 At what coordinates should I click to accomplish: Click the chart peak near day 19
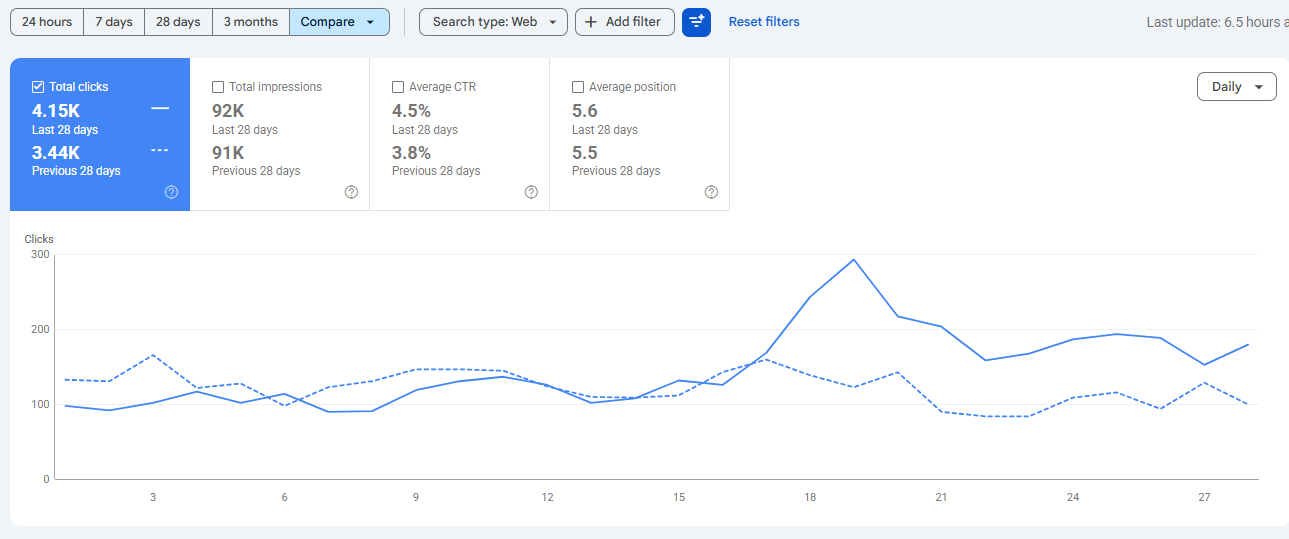point(853,260)
